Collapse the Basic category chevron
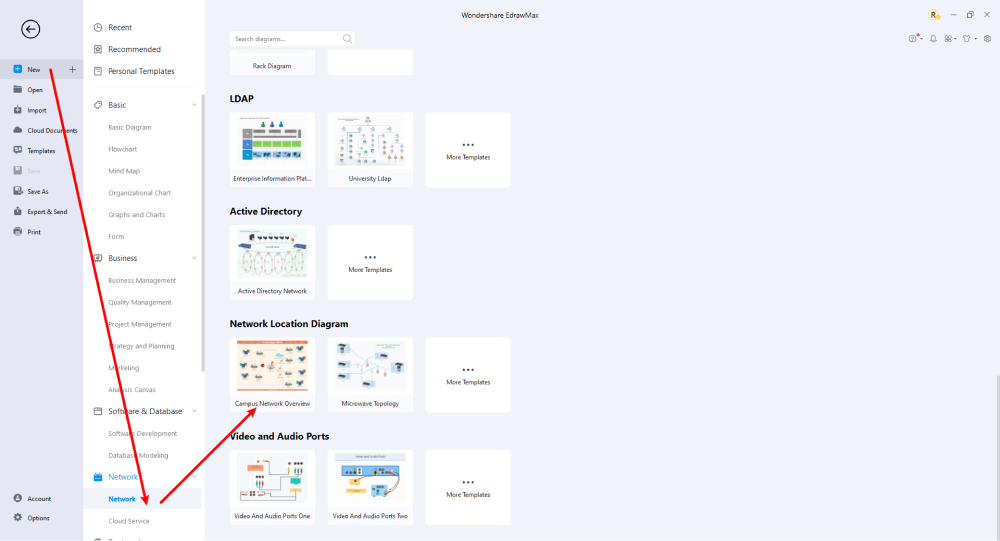Viewport: 1000px width, 541px height. pos(195,105)
